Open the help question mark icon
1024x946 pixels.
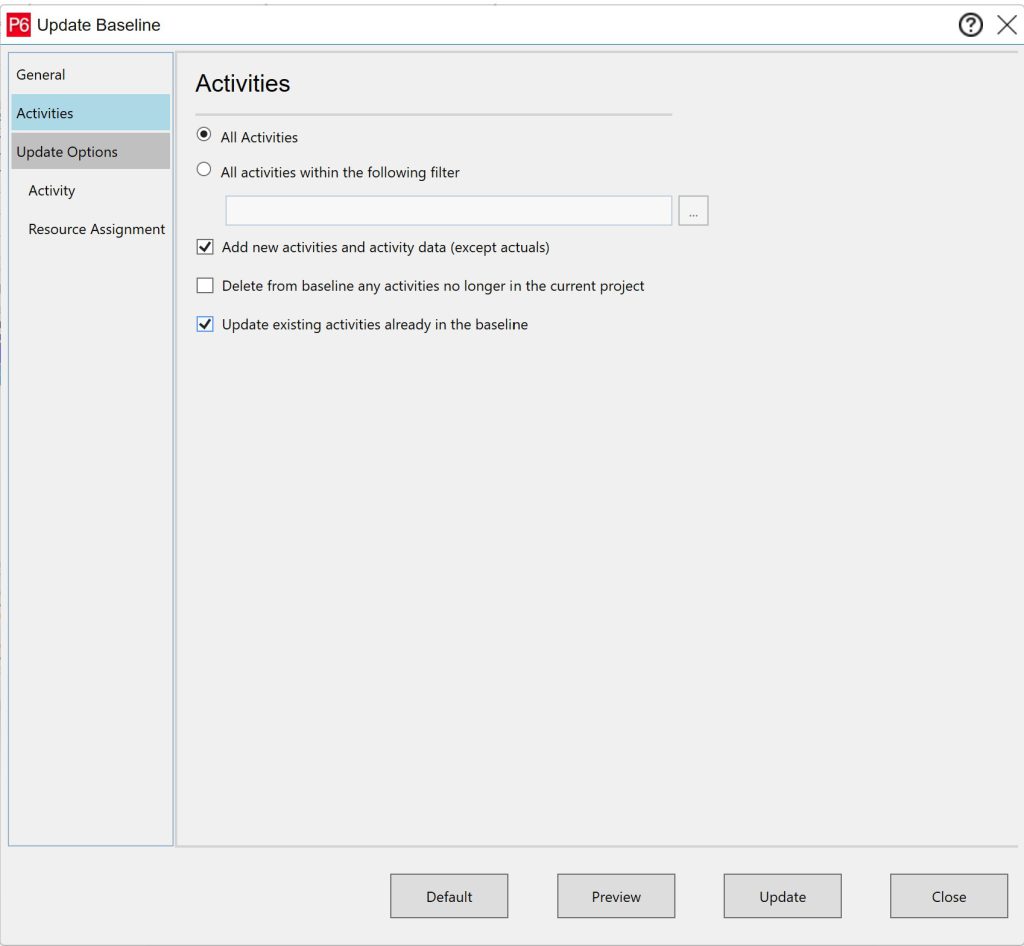[970, 25]
